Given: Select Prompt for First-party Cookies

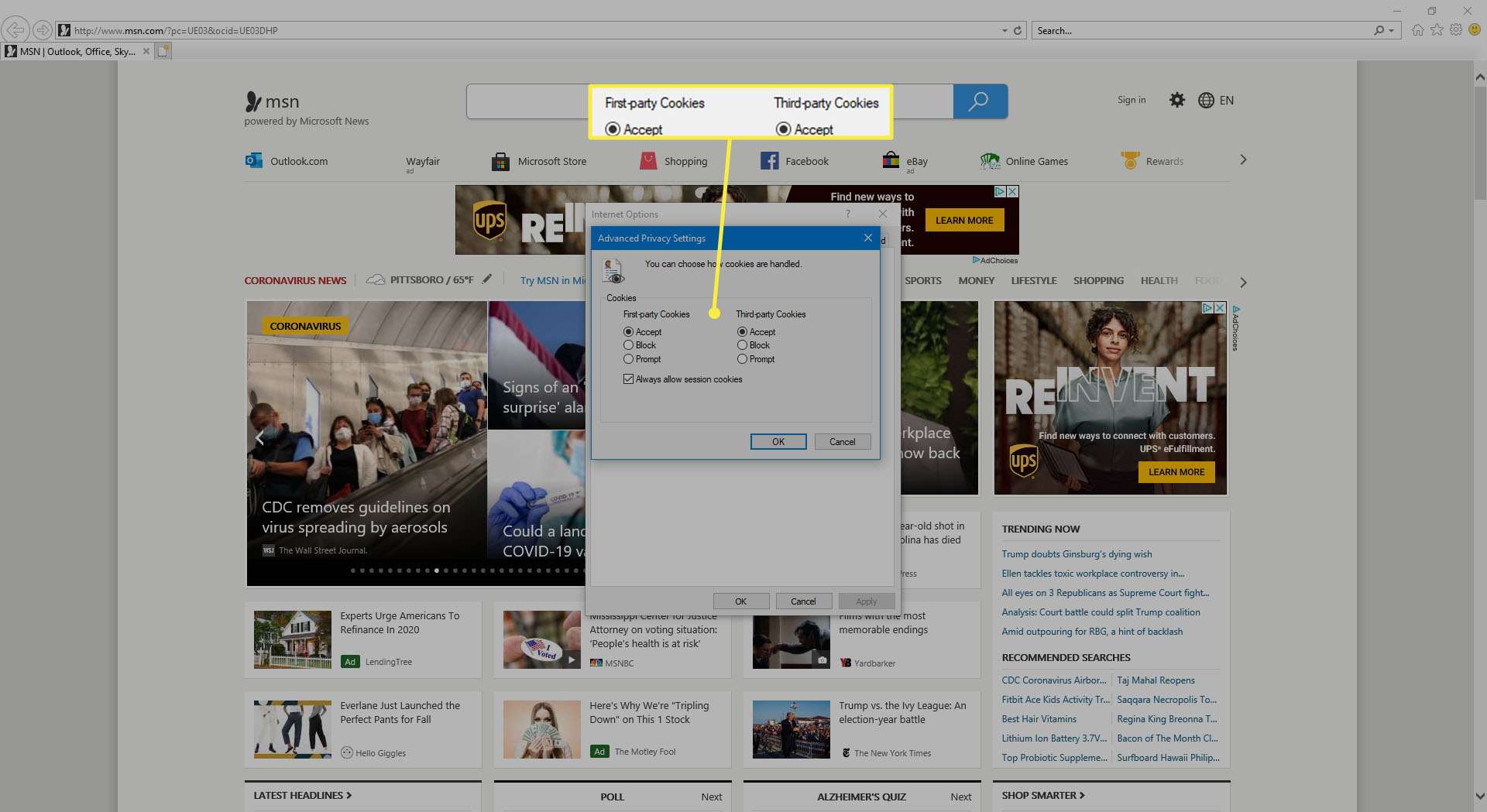Looking at the screenshot, I should tap(628, 359).
